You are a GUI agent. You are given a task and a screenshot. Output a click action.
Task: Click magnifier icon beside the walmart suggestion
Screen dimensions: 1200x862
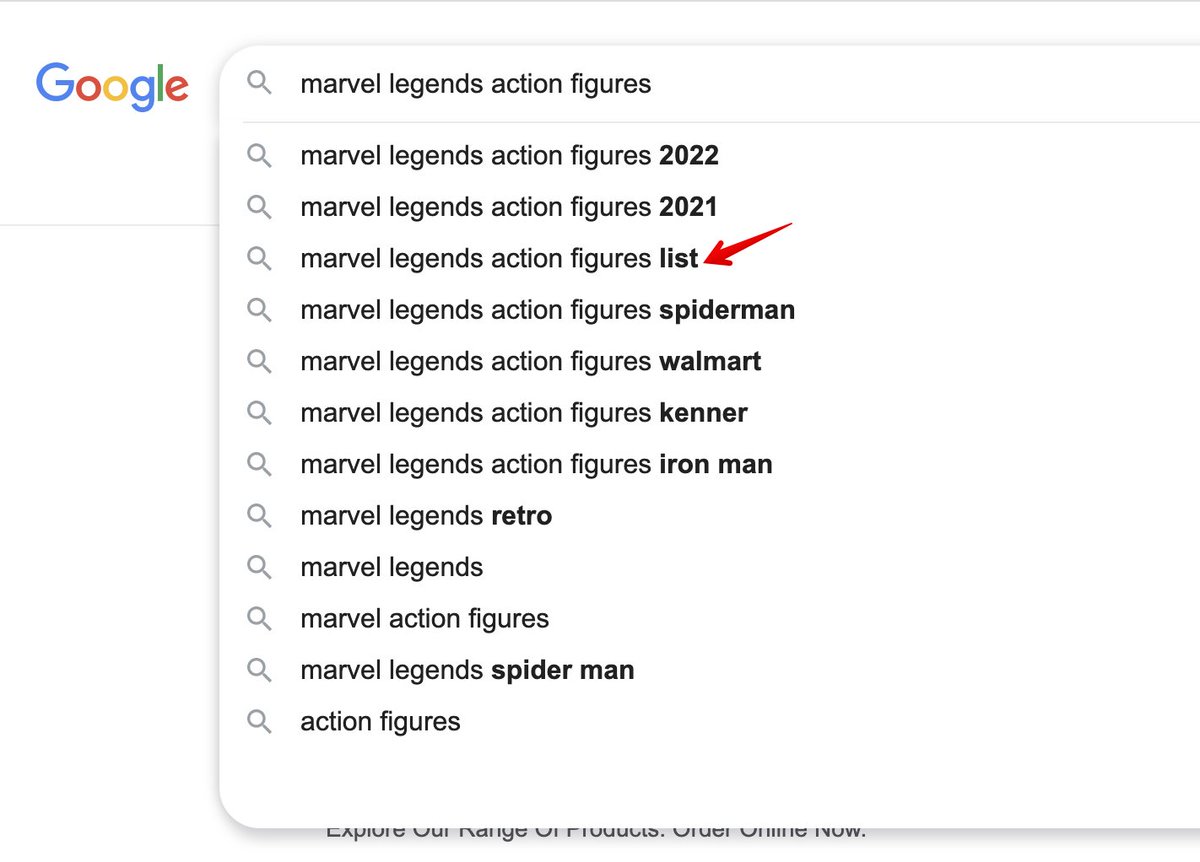click(259, 361)
